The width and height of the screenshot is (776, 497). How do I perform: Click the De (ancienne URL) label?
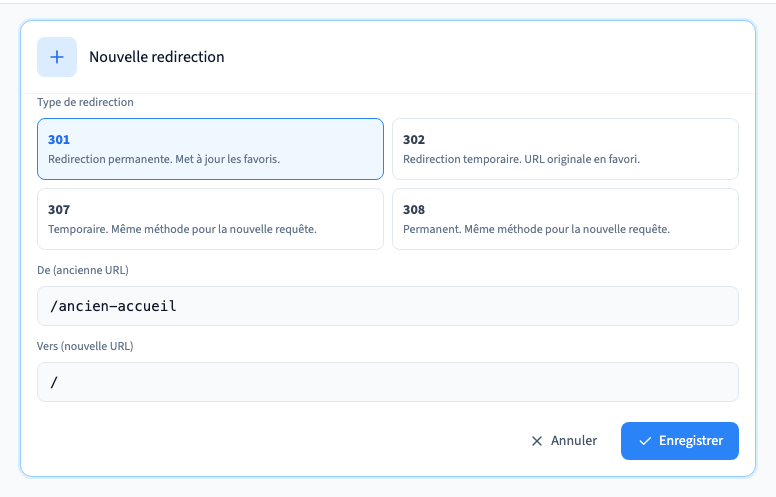(83, 270)
